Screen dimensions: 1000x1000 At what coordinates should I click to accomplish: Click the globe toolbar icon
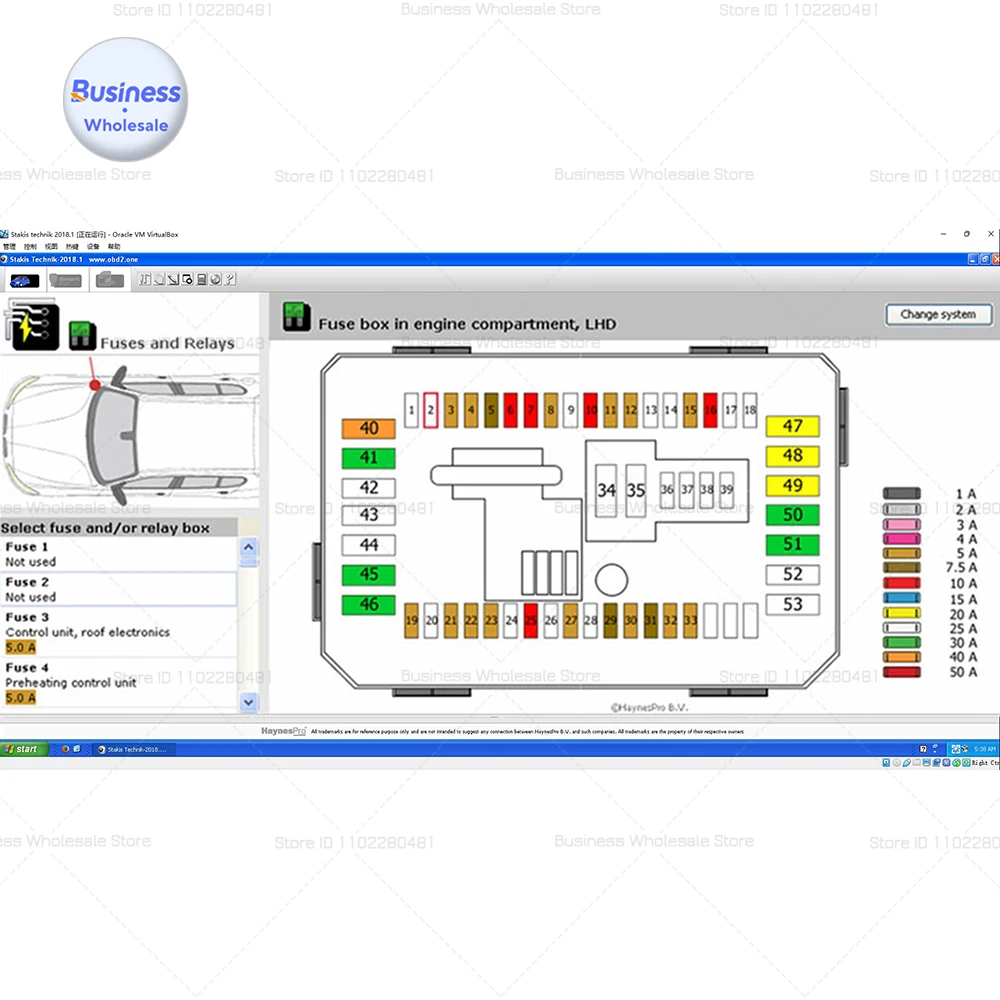point(216,279)
